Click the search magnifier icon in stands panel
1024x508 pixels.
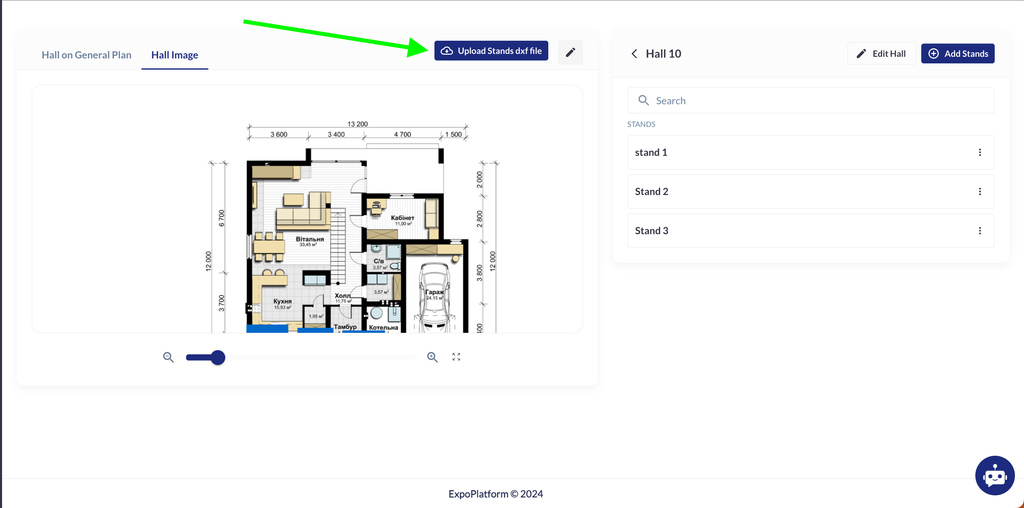point(643,101)
